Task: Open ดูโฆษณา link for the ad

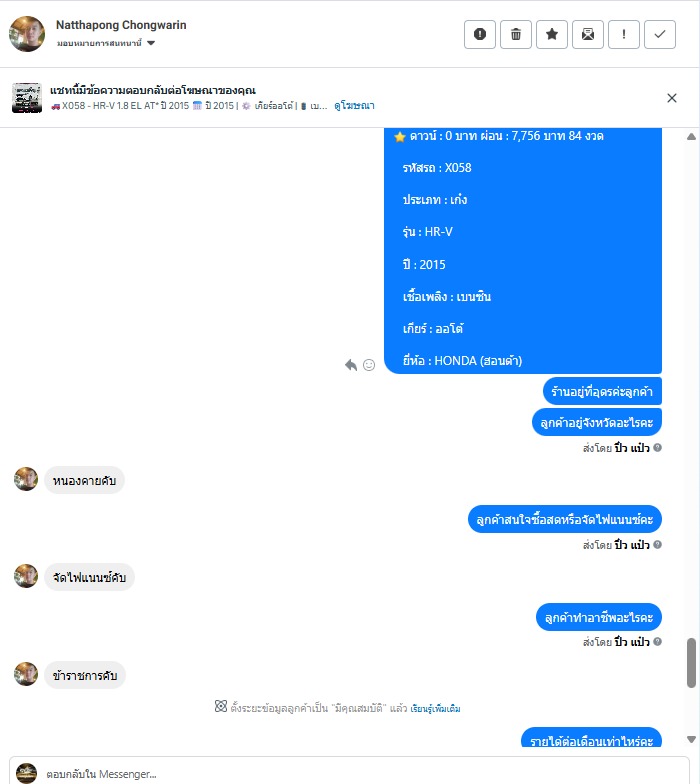Action: (x=354, y=106)
